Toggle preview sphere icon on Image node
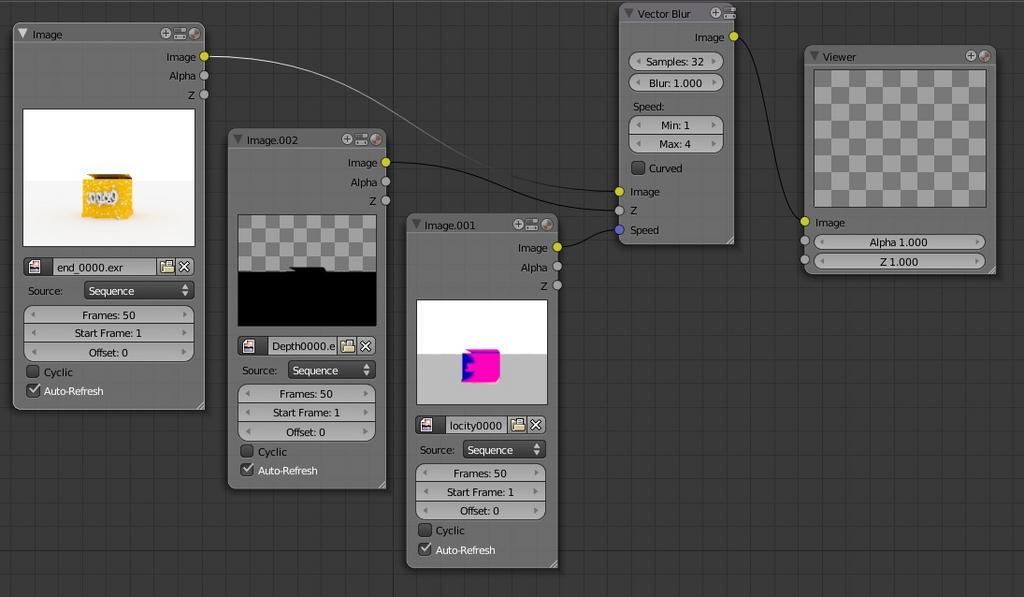The height and width of the screenshot is (597, 1024). pyautogui.click(x=194, y=33)
